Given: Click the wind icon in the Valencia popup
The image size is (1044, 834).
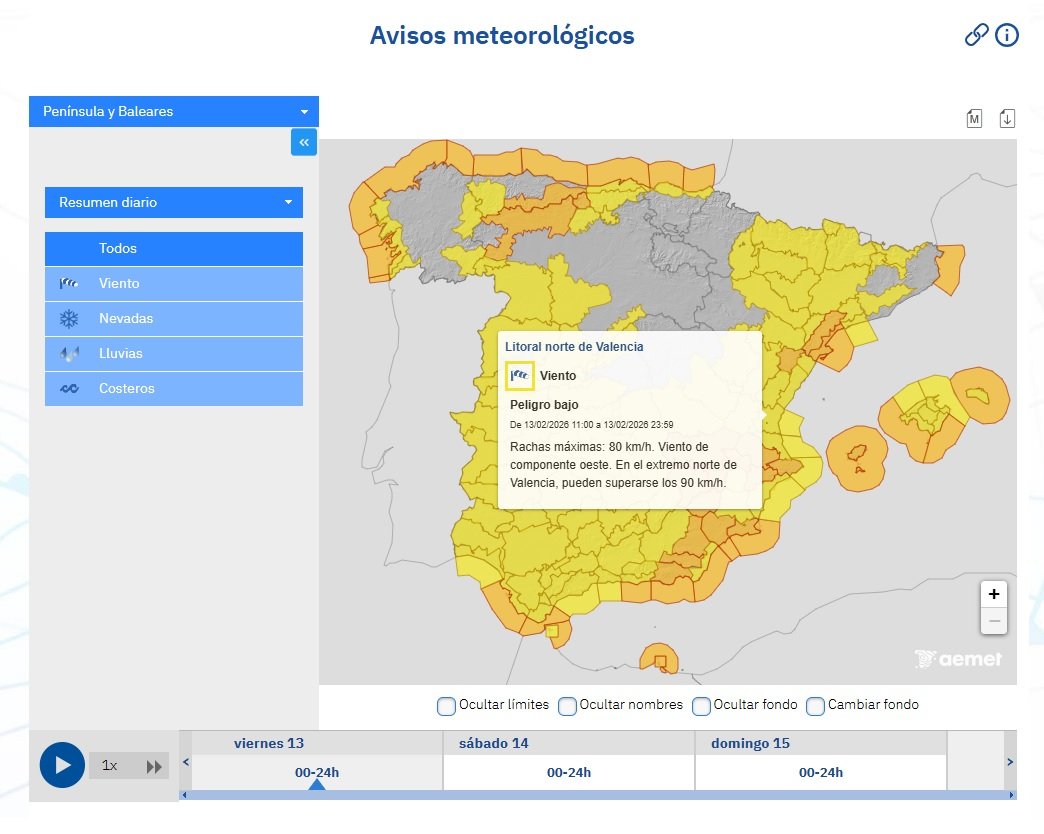Looking at the screenshot, I should (x=519, y=375).
